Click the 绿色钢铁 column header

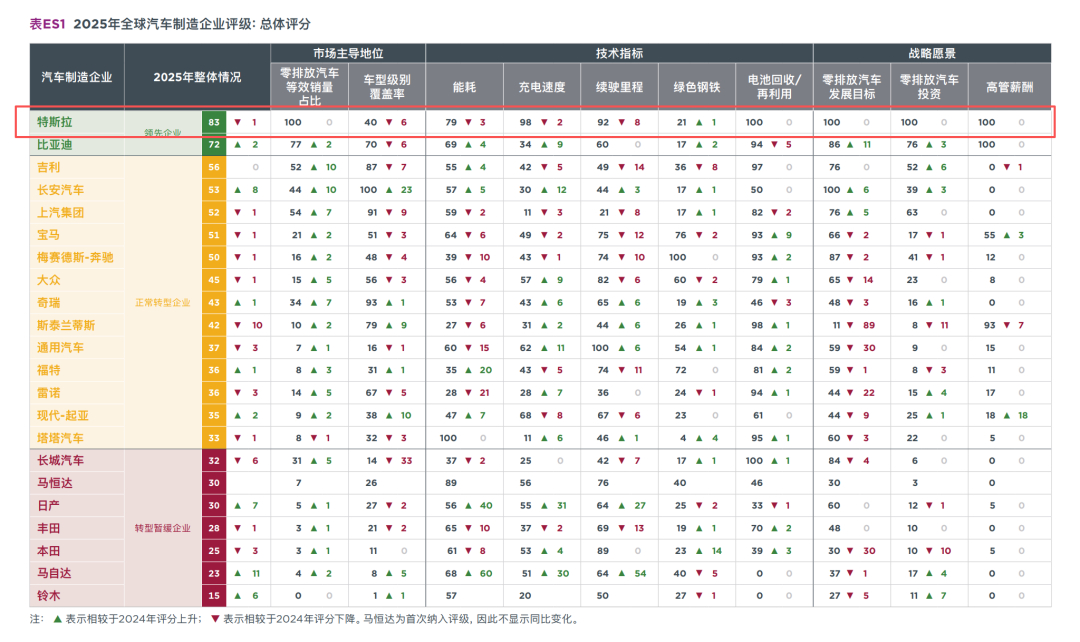coord(697,86)
